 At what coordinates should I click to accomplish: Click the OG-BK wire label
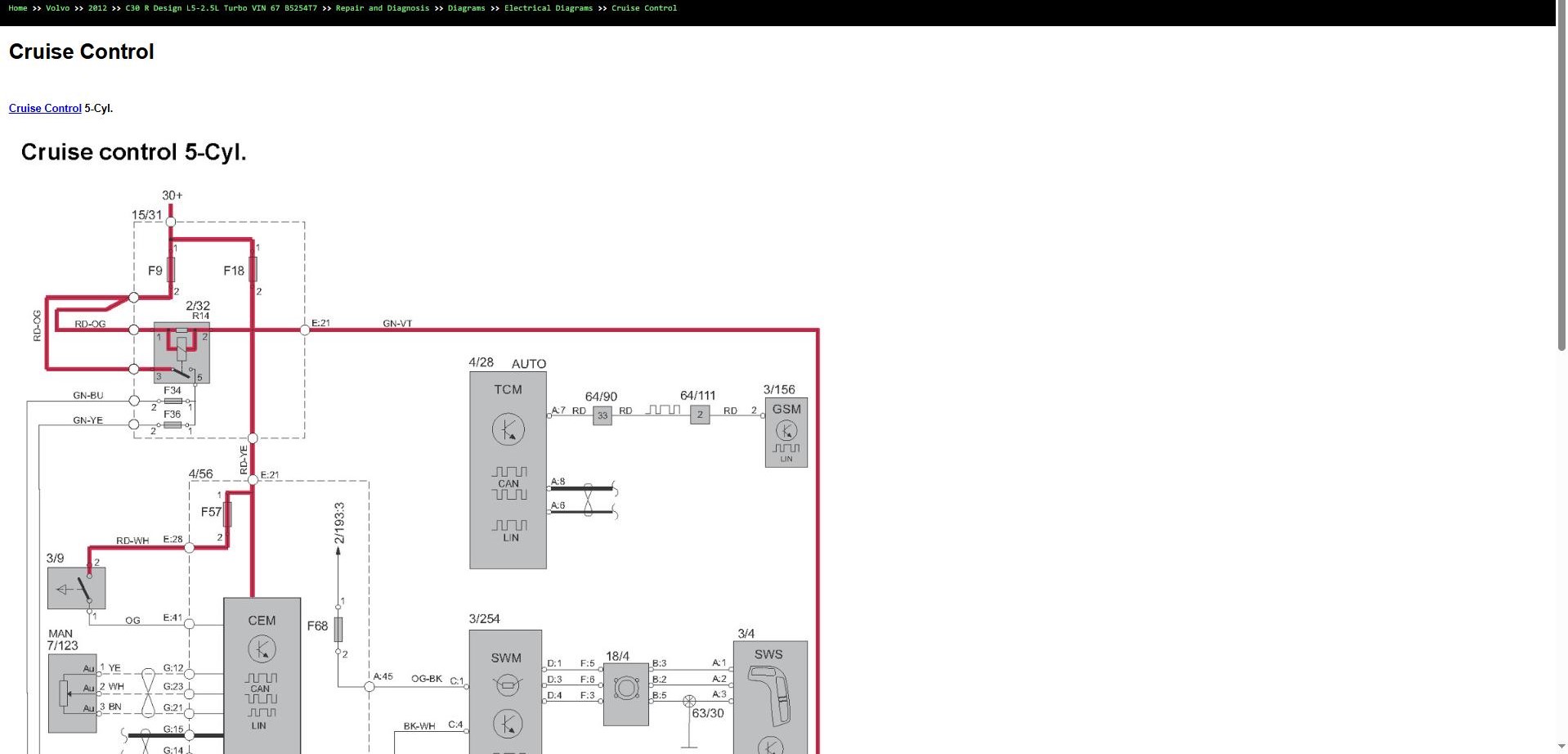[x=427, y=679]
